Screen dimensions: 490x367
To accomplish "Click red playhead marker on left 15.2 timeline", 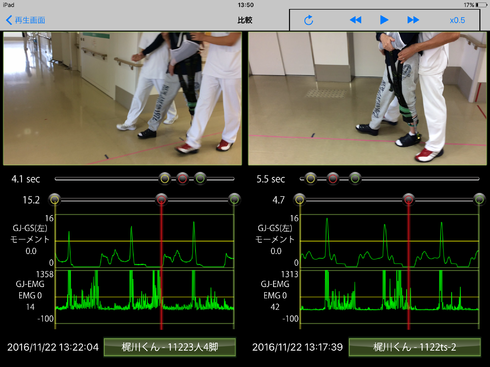I will [x=161, y=200].
